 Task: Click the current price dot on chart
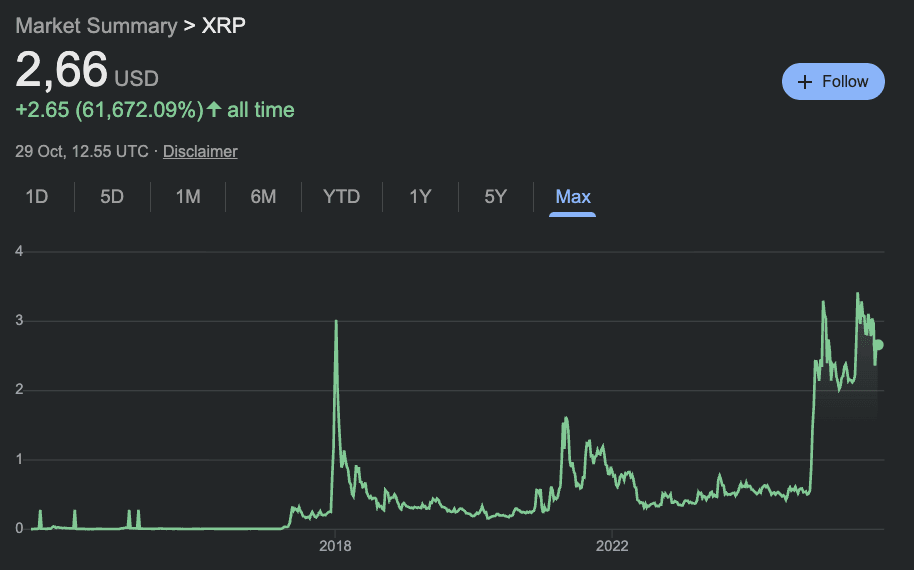pos(878,345)
